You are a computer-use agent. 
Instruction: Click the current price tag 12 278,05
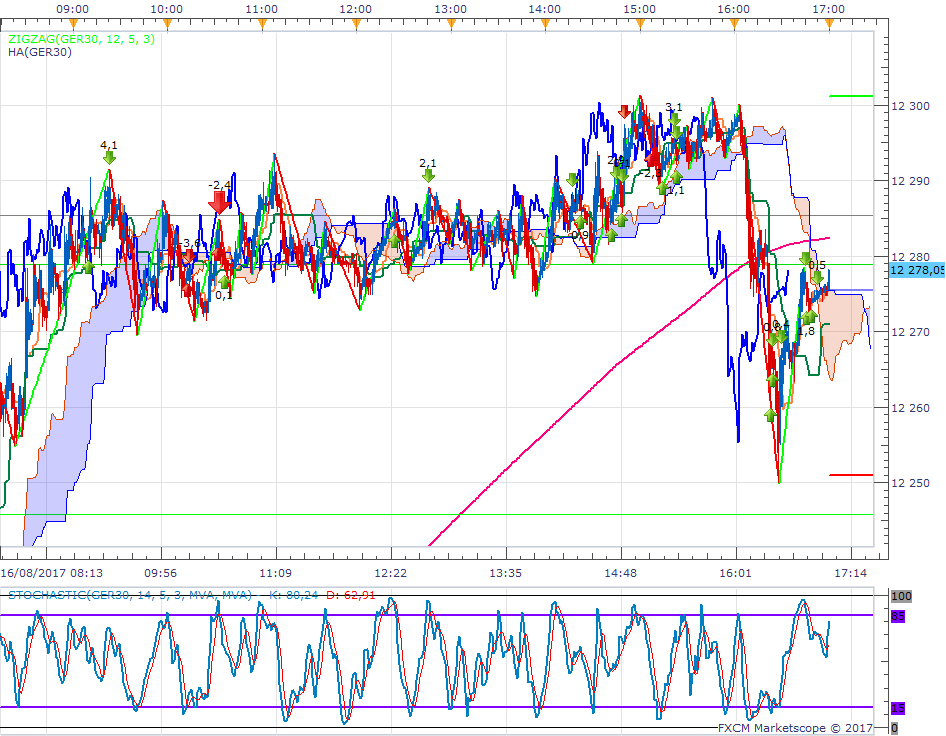[915, 270]
